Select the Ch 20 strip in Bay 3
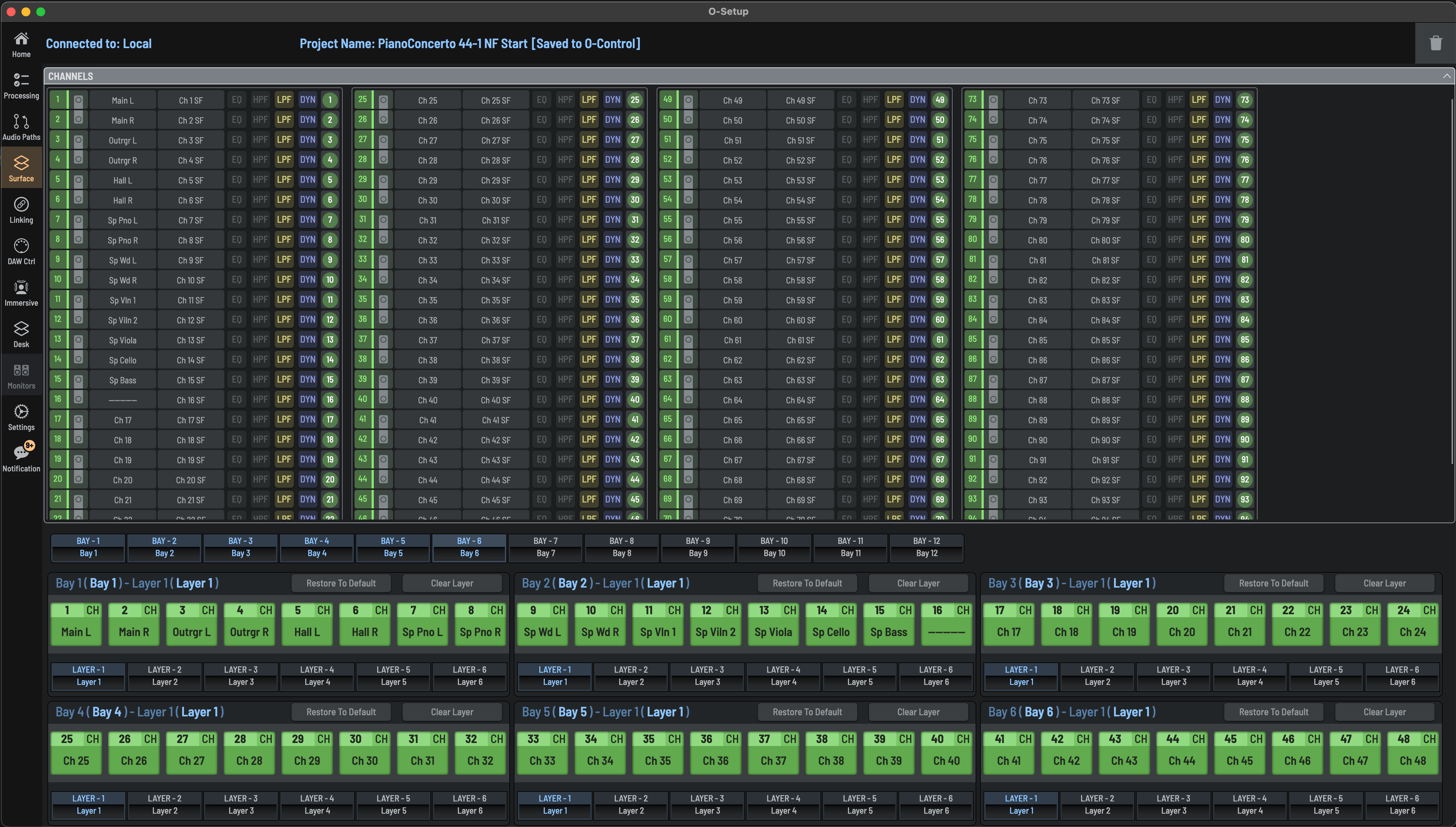The image size is (1456, 827). pos(1182,624)
